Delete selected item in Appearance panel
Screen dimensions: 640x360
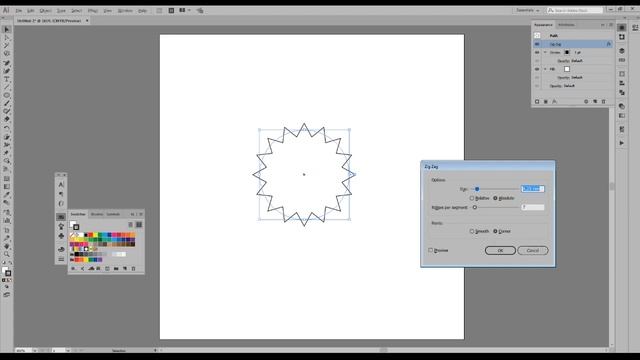(x=604, y=102)
